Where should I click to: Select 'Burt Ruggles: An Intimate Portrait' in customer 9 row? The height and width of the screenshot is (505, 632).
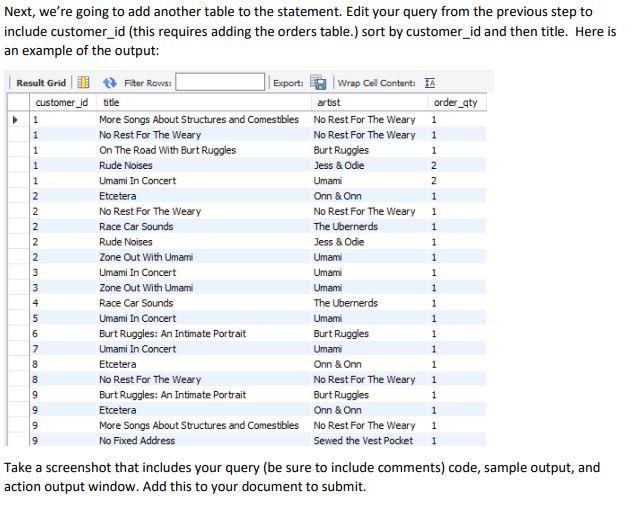click(173, 395)
